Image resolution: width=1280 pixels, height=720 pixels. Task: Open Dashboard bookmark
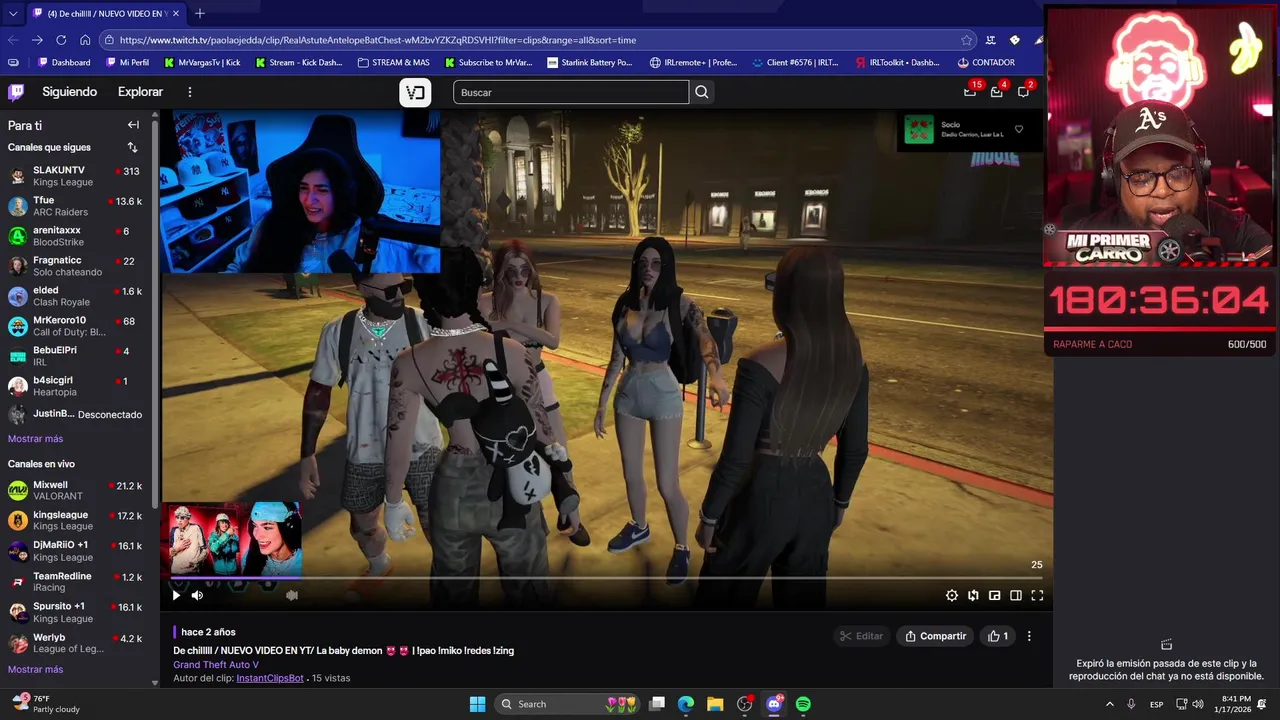64,62
